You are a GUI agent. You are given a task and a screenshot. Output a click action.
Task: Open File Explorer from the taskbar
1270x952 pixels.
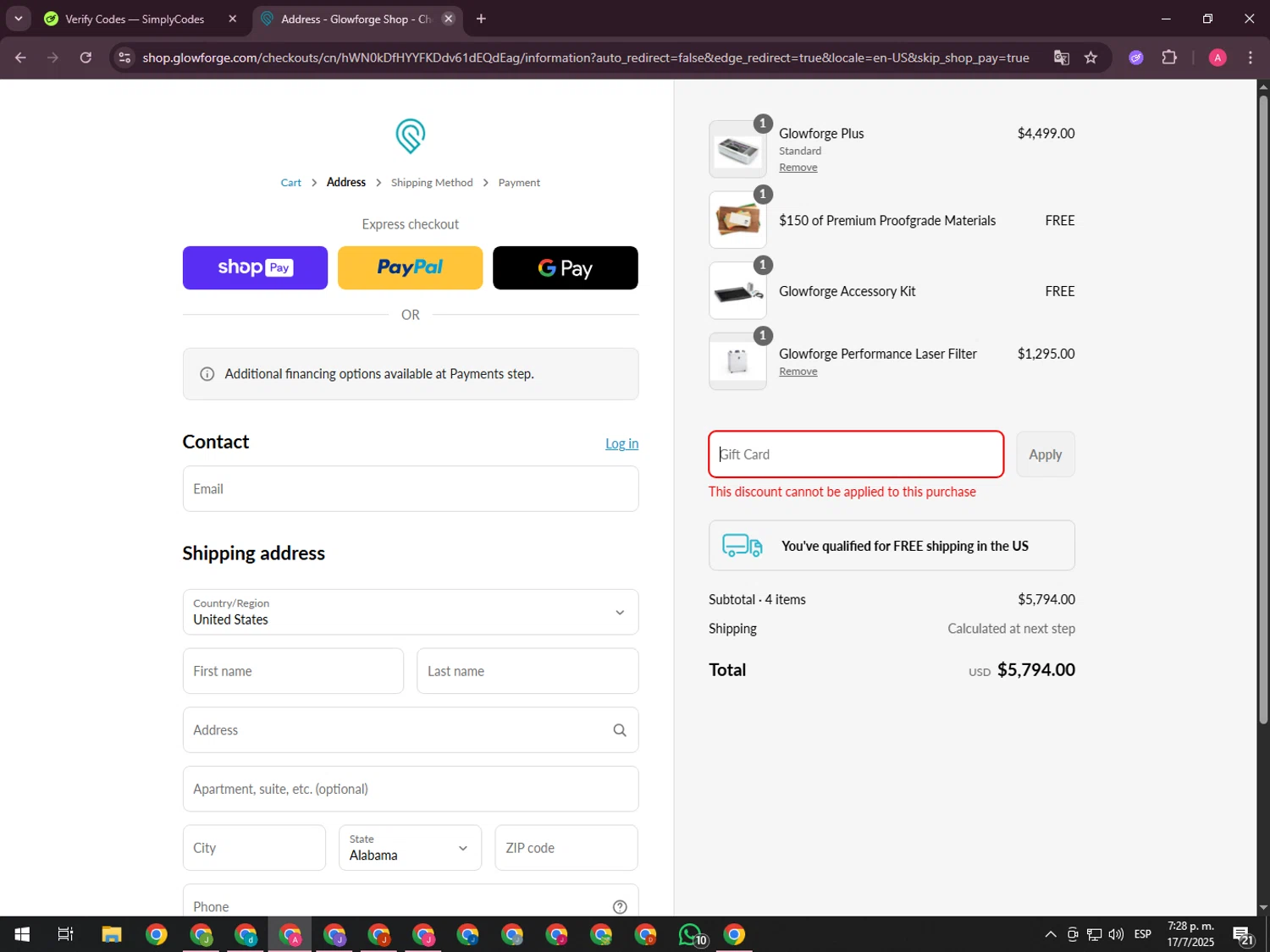coord(112,935)
